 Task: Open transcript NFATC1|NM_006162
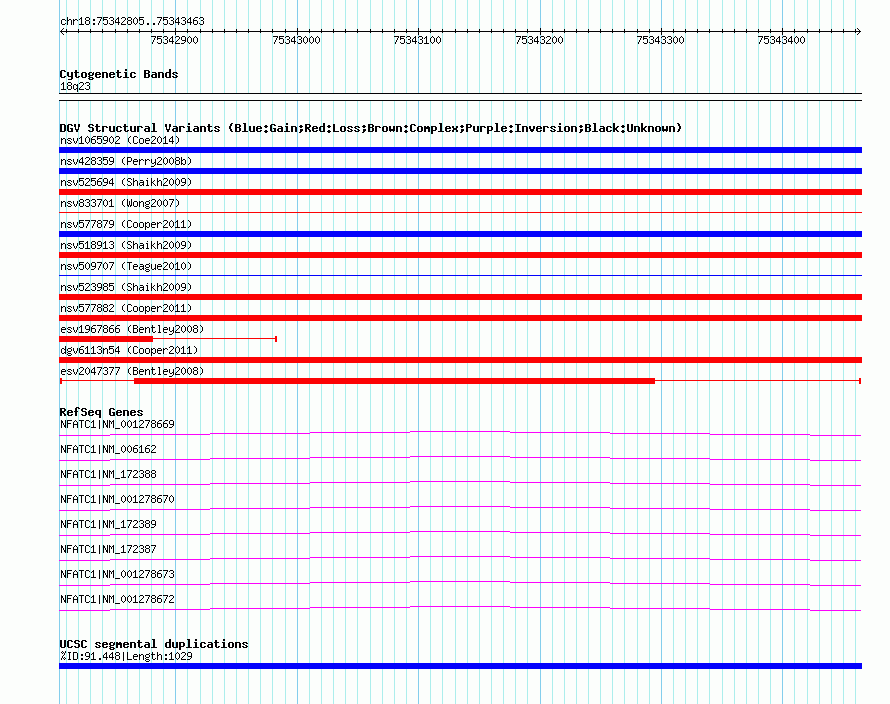tap(108, 449)
